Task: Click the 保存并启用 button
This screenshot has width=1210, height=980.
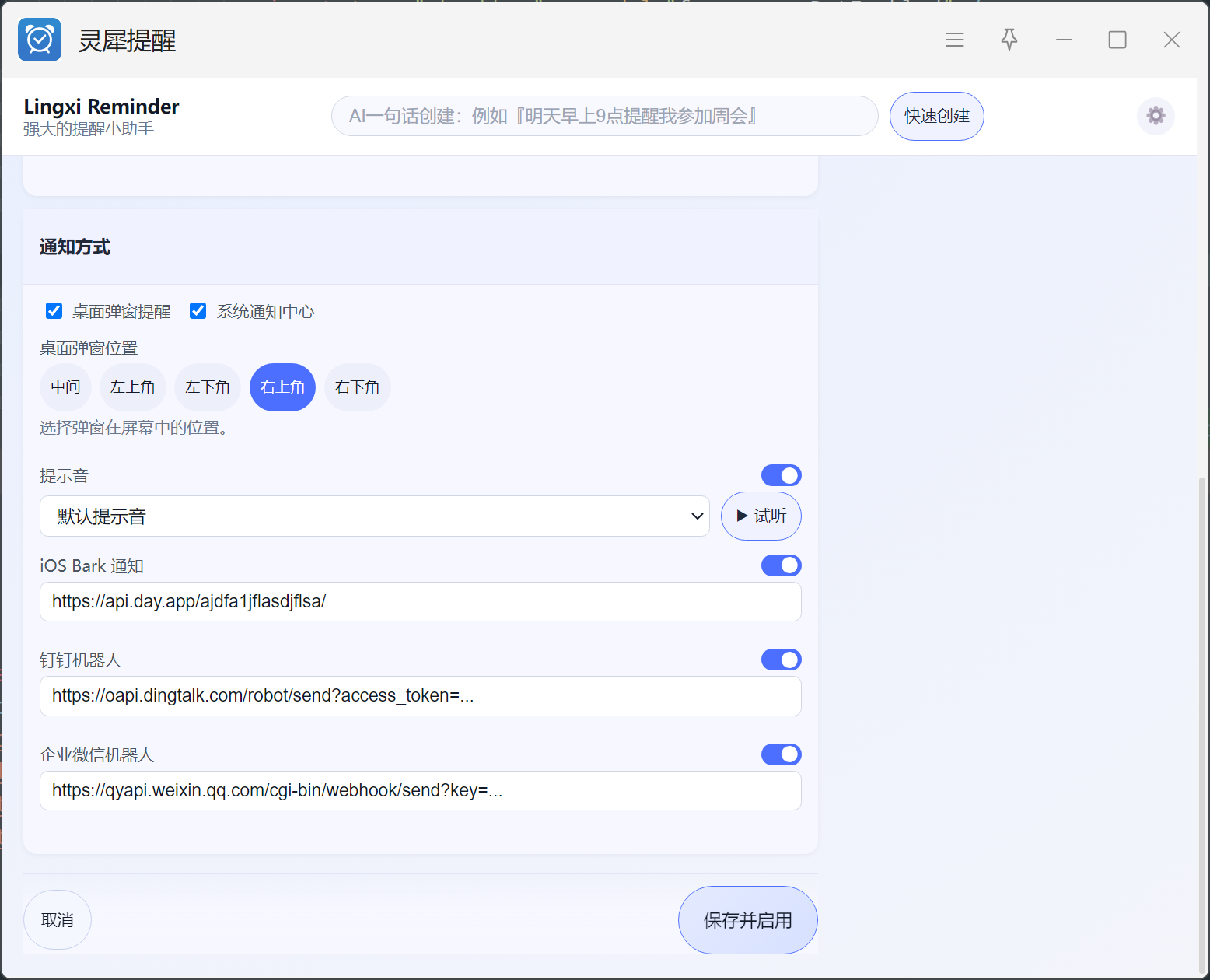Action: pyautogui.click(x=747, y=920)
